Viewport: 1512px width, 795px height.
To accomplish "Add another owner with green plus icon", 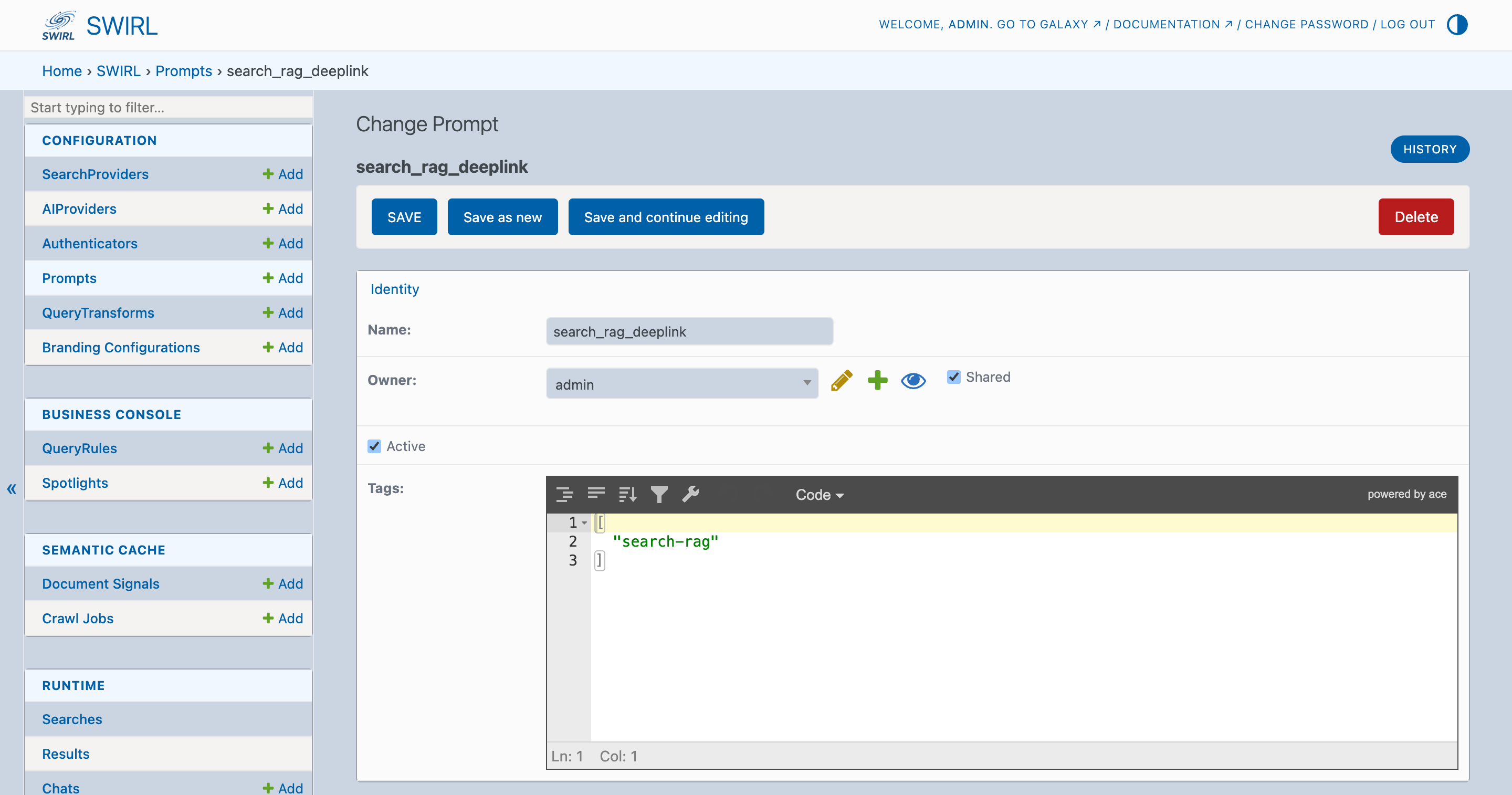I will point(877,381).
